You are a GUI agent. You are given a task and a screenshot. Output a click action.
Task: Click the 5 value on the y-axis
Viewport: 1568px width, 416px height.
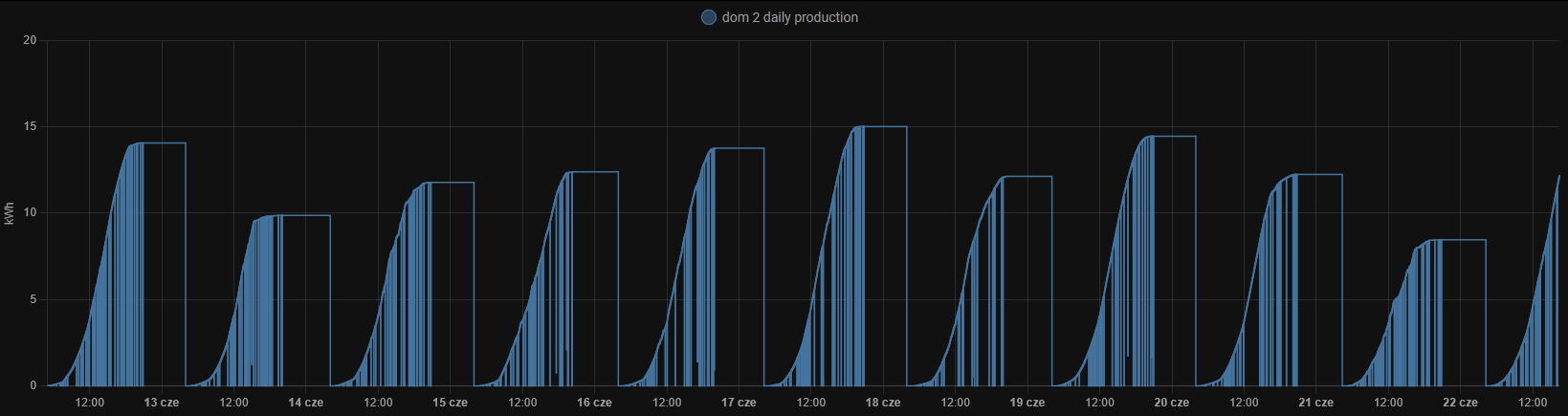(33, 299)
